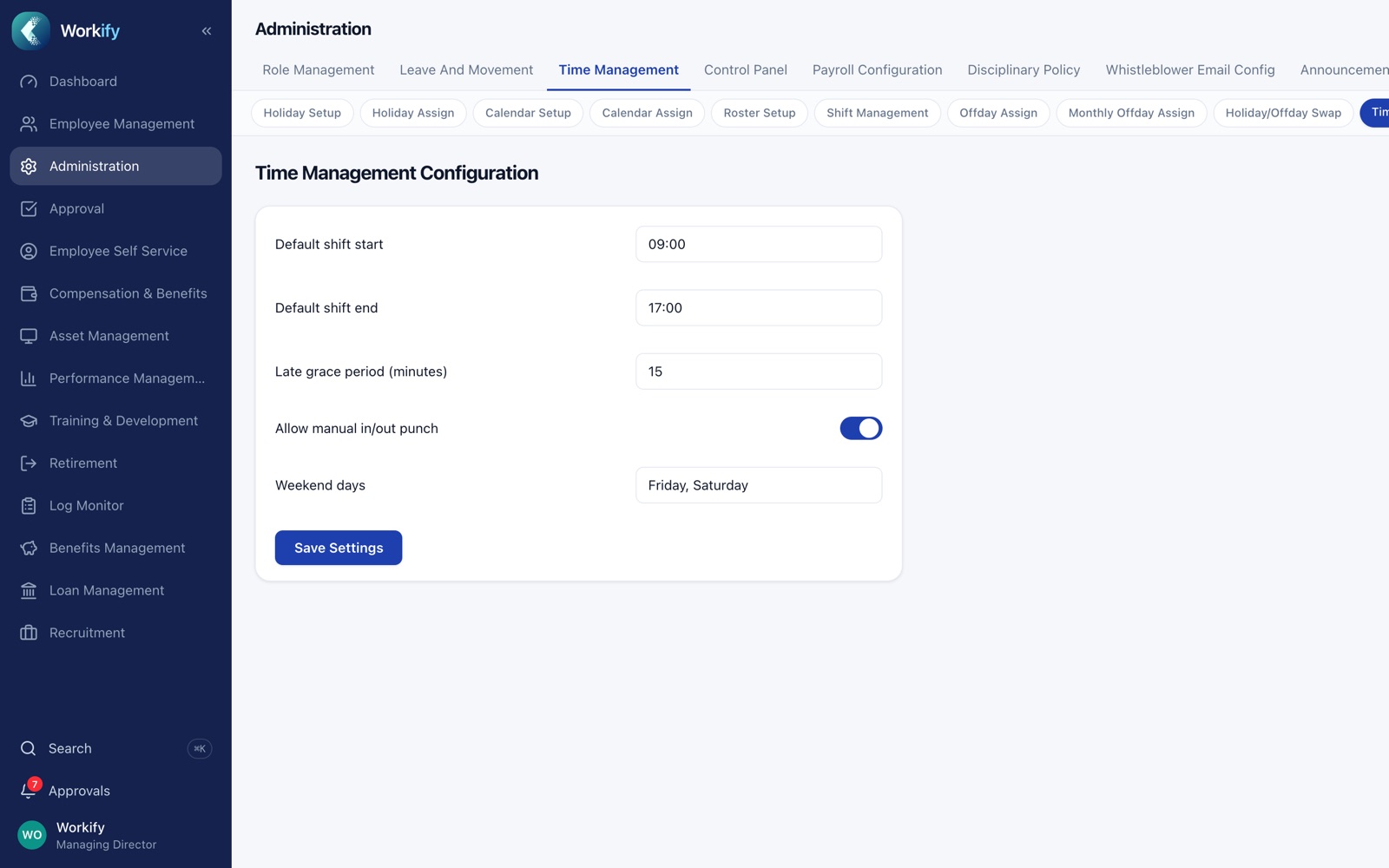Select the Shift Management pill
The image size is (1389, 868).
pyautogui.click(x=877, y=113)
